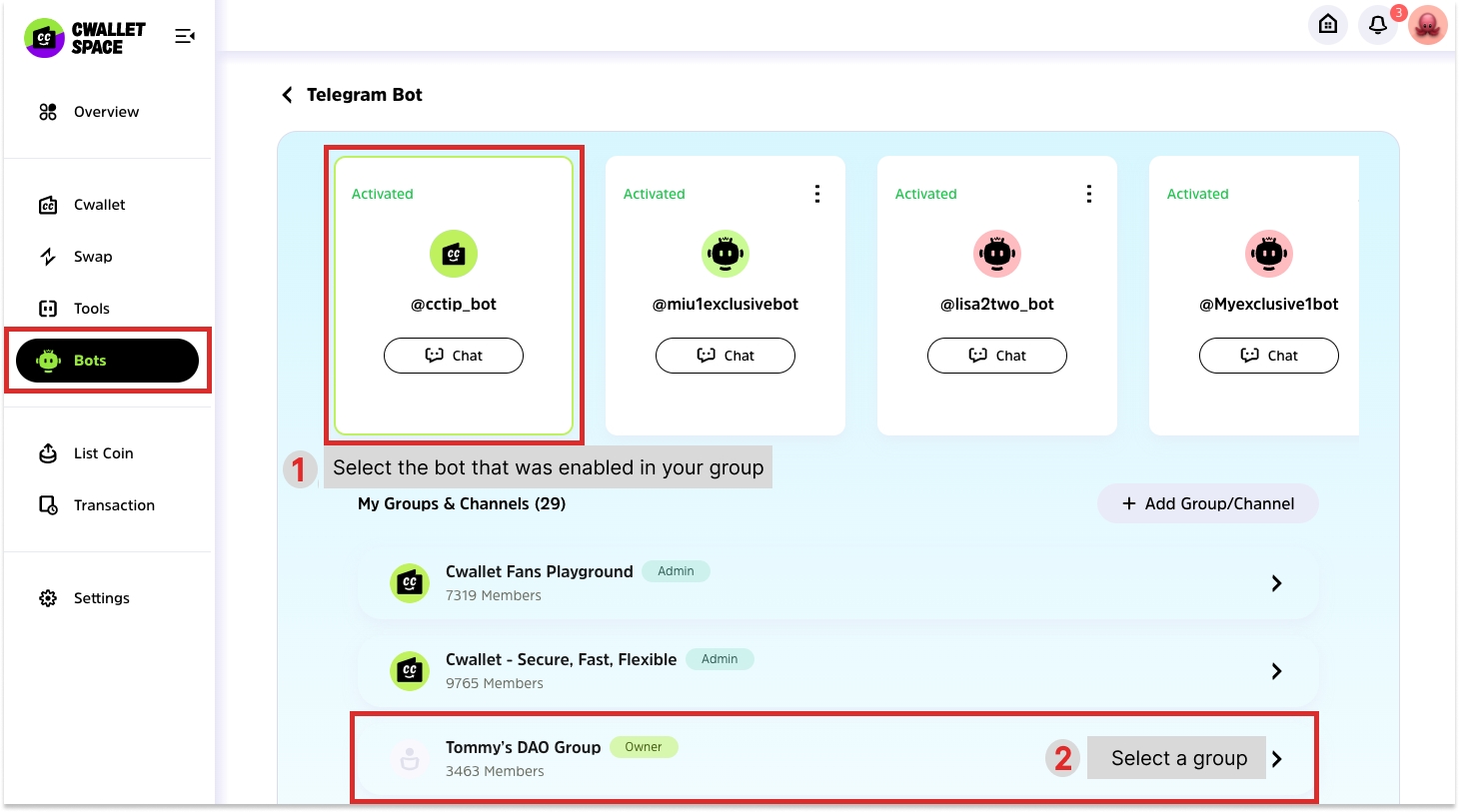Open the user profile avatar
Screen dimensions: 1459x812
(1428, 25)
